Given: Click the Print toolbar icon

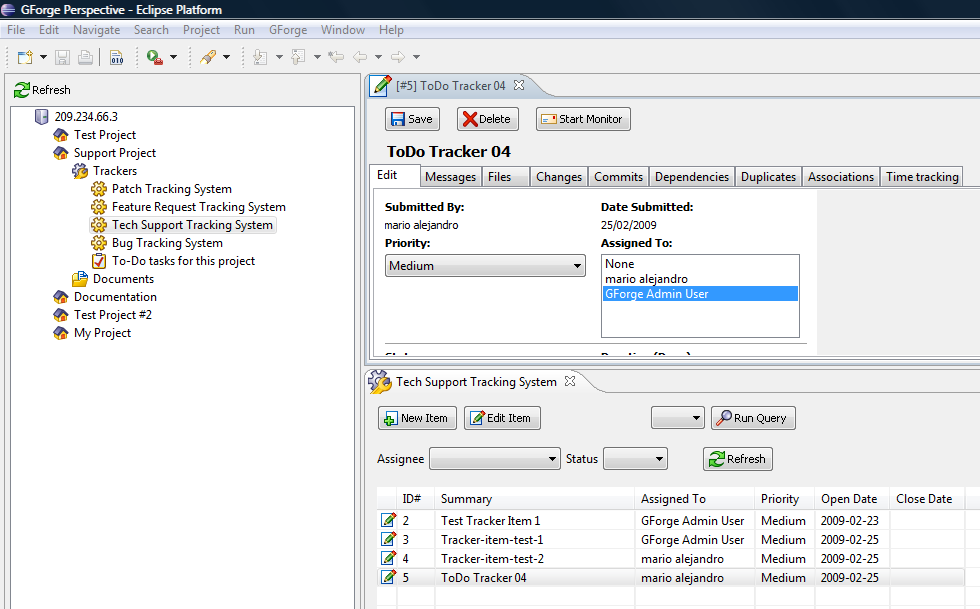Looking at the screenshot, I should (86, 57).
